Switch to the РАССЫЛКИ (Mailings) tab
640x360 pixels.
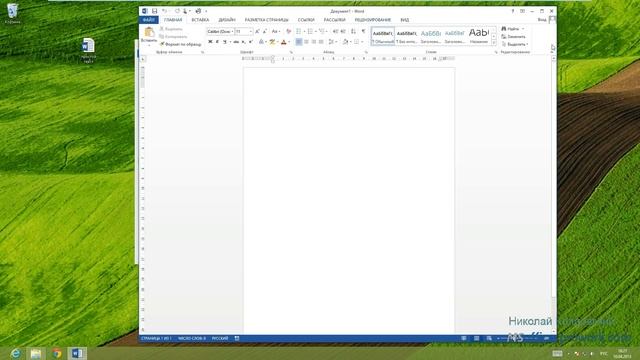[335, 20]
